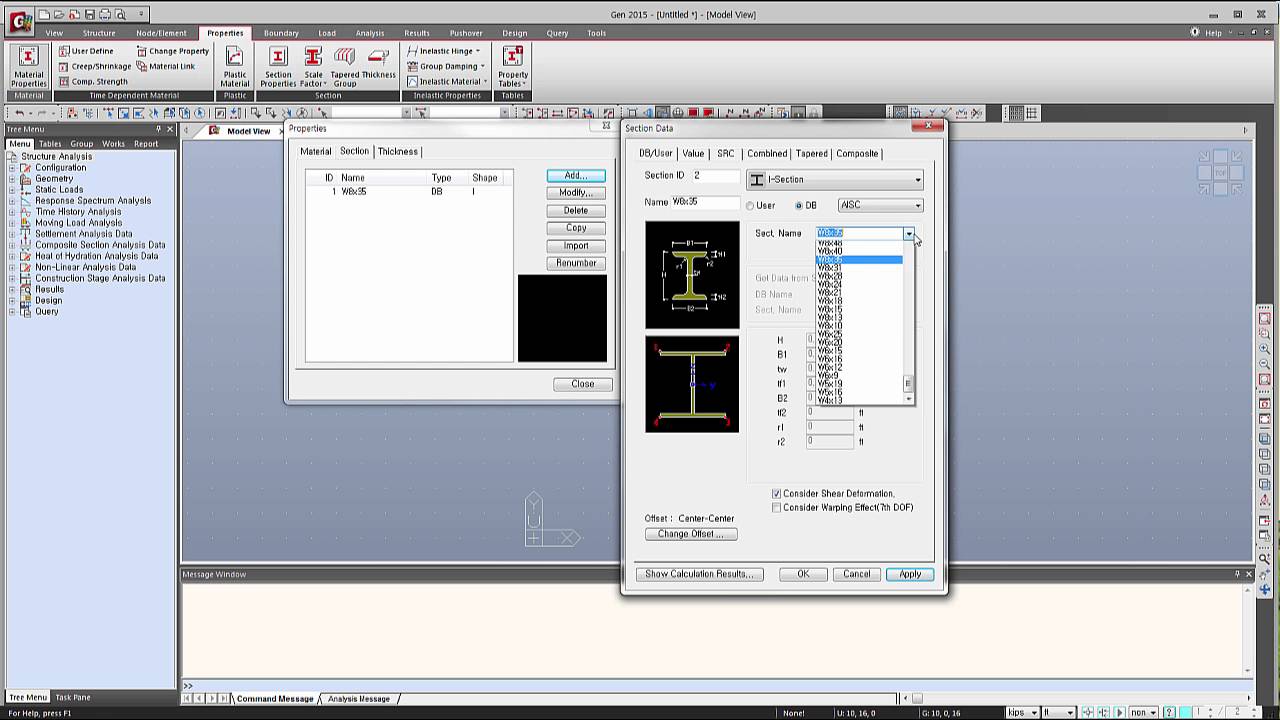
Task: Expand Static Loads tree node
Action: click(12, 190)
